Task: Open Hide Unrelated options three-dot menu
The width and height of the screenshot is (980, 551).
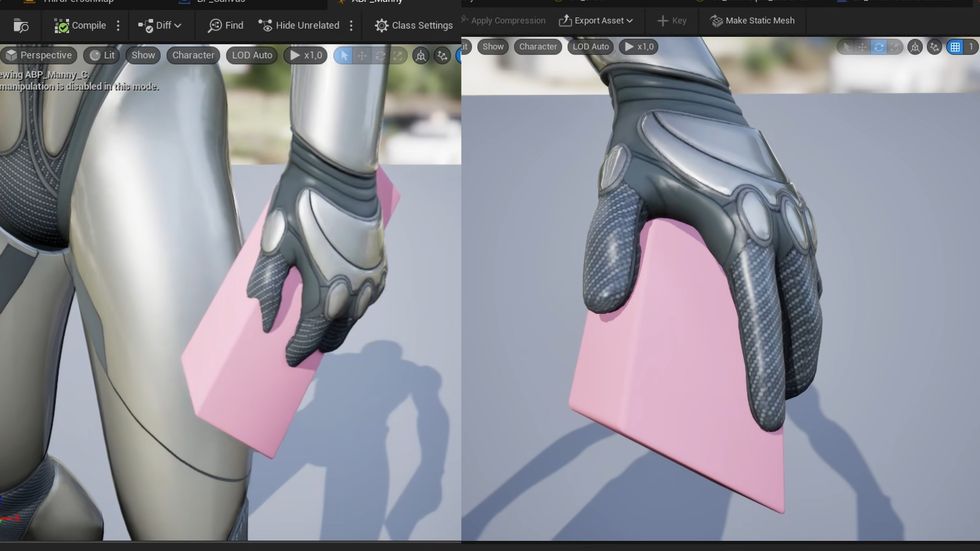Action: click(x=351, y=26)
